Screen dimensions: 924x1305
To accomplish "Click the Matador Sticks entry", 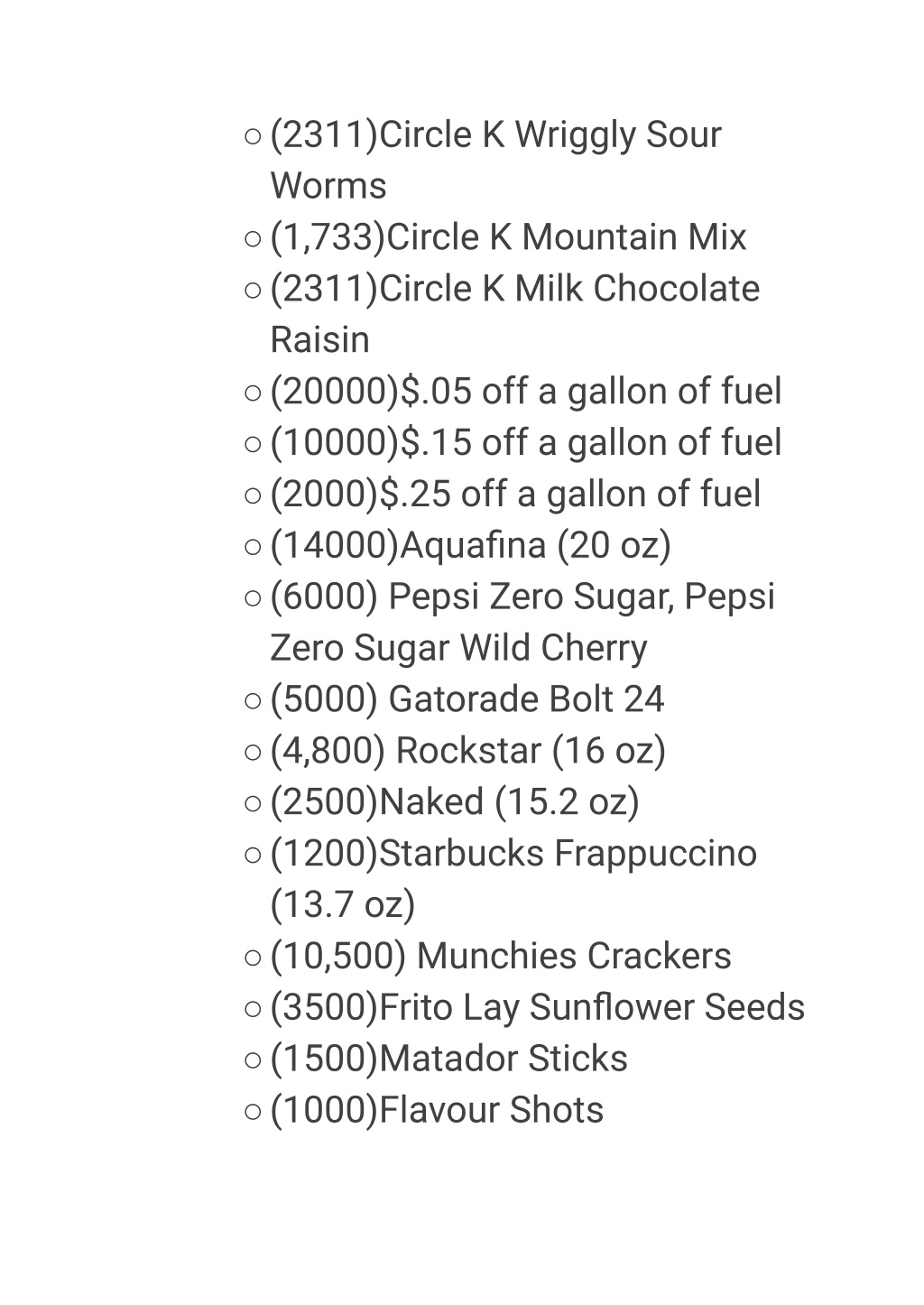I will [x=448, y=1060].
